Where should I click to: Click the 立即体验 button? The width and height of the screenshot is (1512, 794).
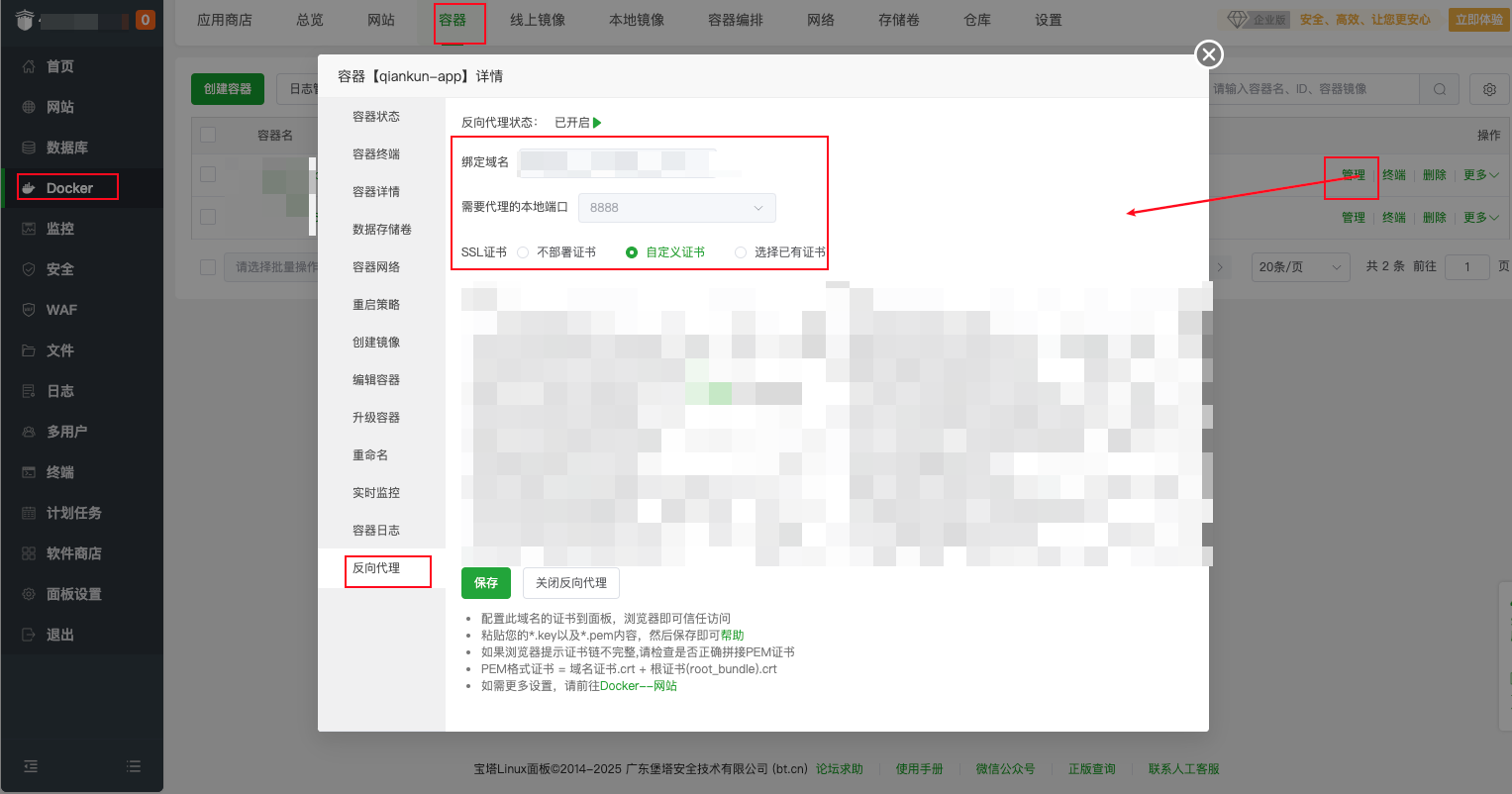(1479, 20)
